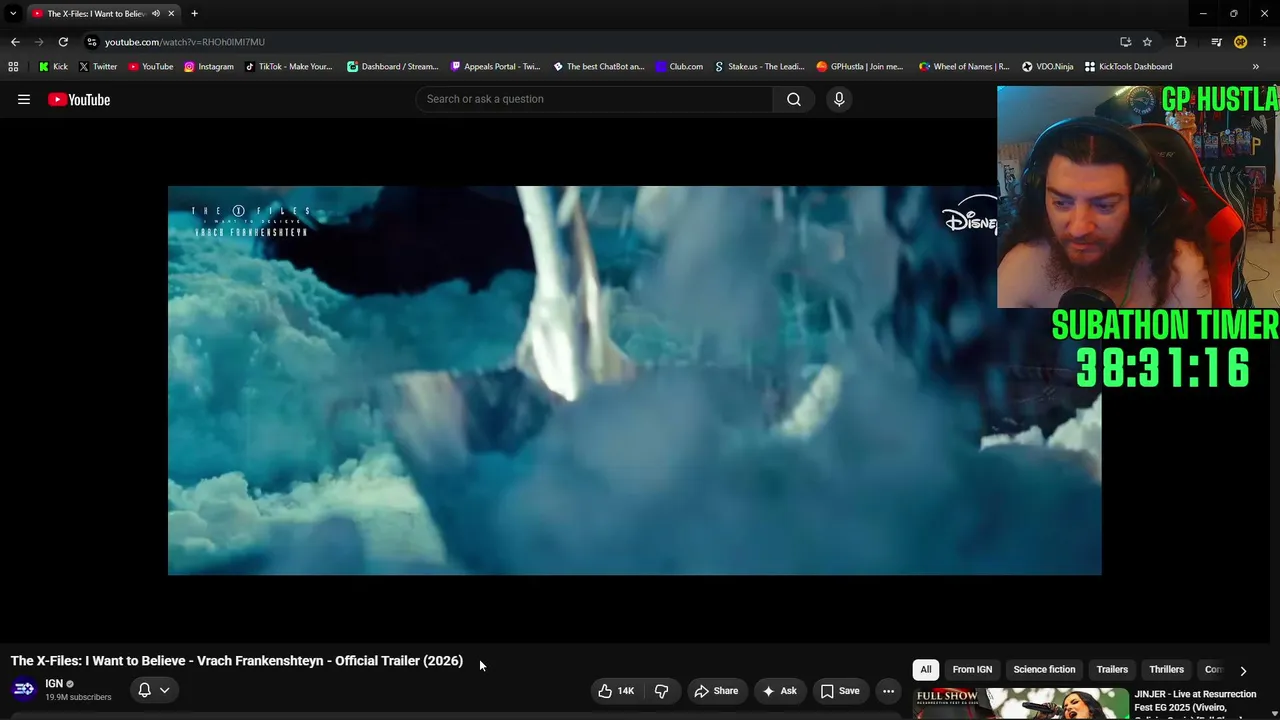Open the tab search dropdown arrow
Viewport: 1280px width, 720px height.
coord(13,14)
